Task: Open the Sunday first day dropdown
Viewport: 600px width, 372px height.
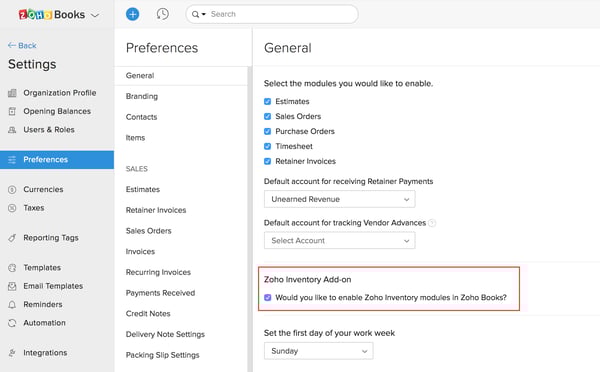Action: 318,351
